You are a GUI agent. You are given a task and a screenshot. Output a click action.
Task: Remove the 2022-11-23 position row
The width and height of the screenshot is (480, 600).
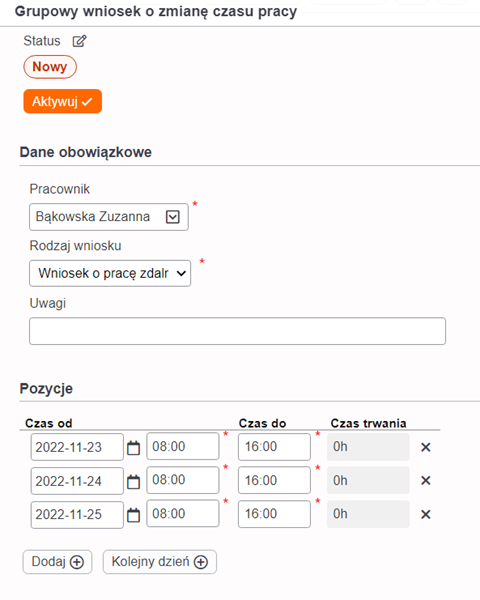(426, 447)
